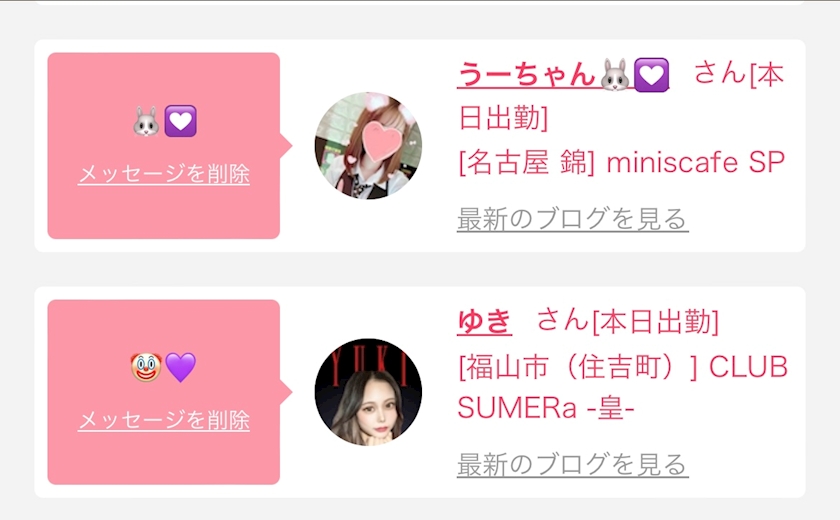Click white heart box in first bubble
The image size is (840, 520).
[x=180, y=121]
